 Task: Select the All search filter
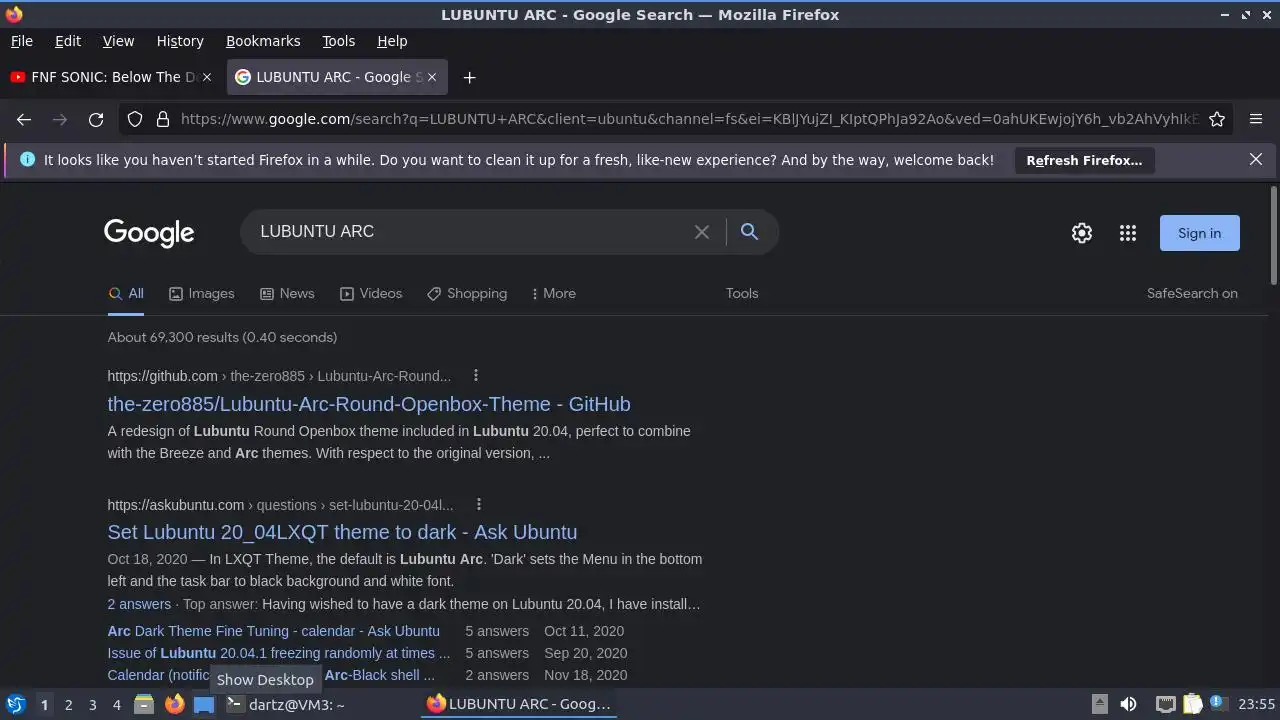(126, 293)
